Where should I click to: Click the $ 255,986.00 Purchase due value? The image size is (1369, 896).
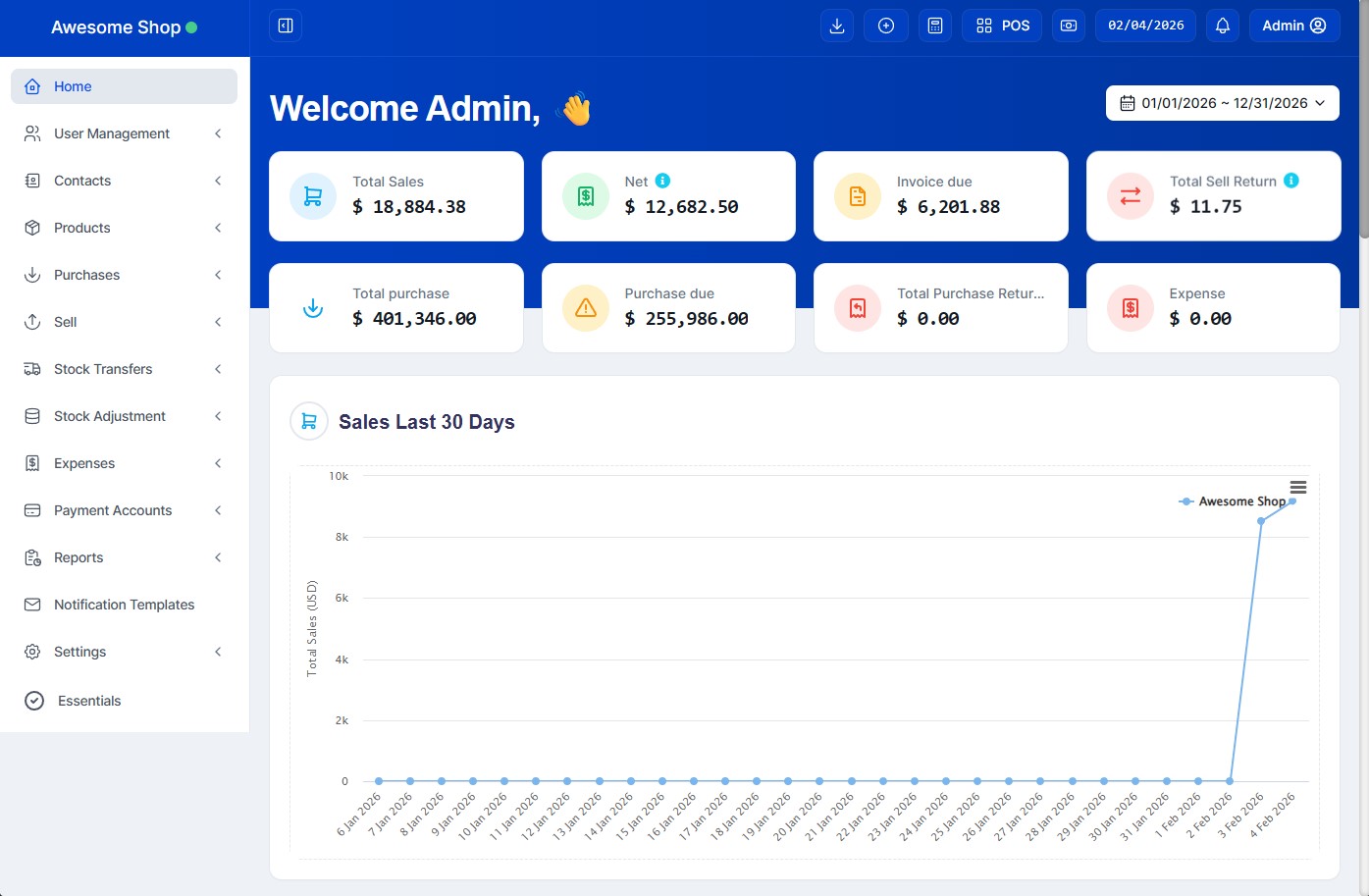coord(687,319)
